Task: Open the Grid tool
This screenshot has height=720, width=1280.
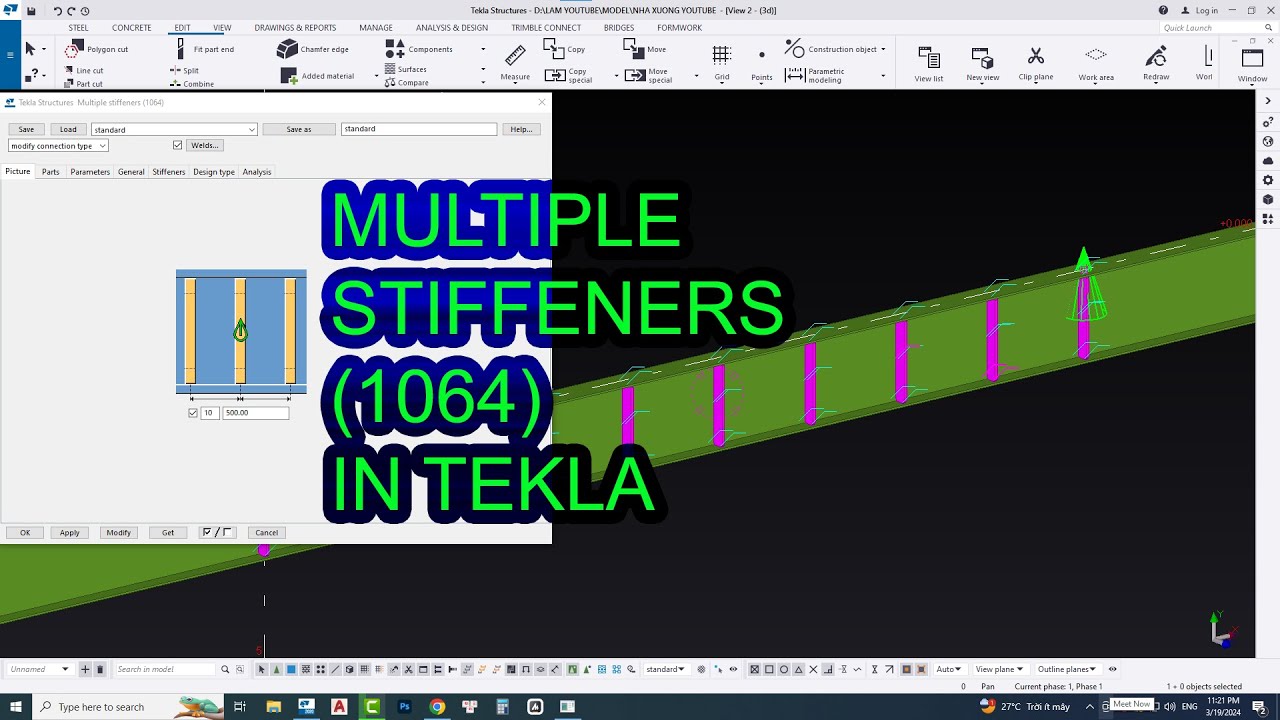Action: (x=722, y=62)
